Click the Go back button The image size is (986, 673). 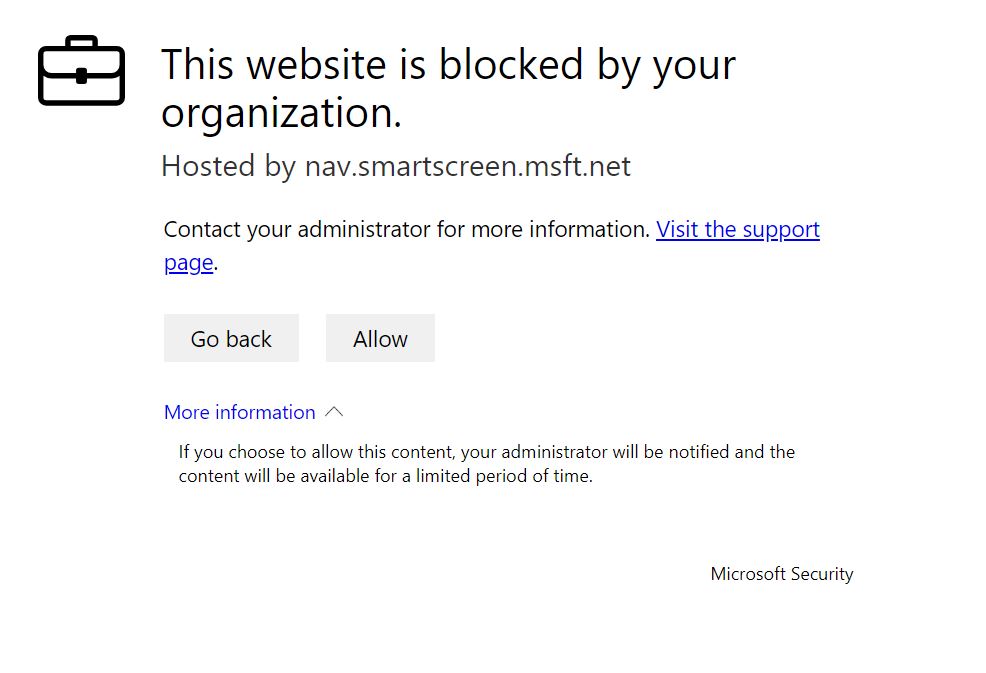[231, 339]
